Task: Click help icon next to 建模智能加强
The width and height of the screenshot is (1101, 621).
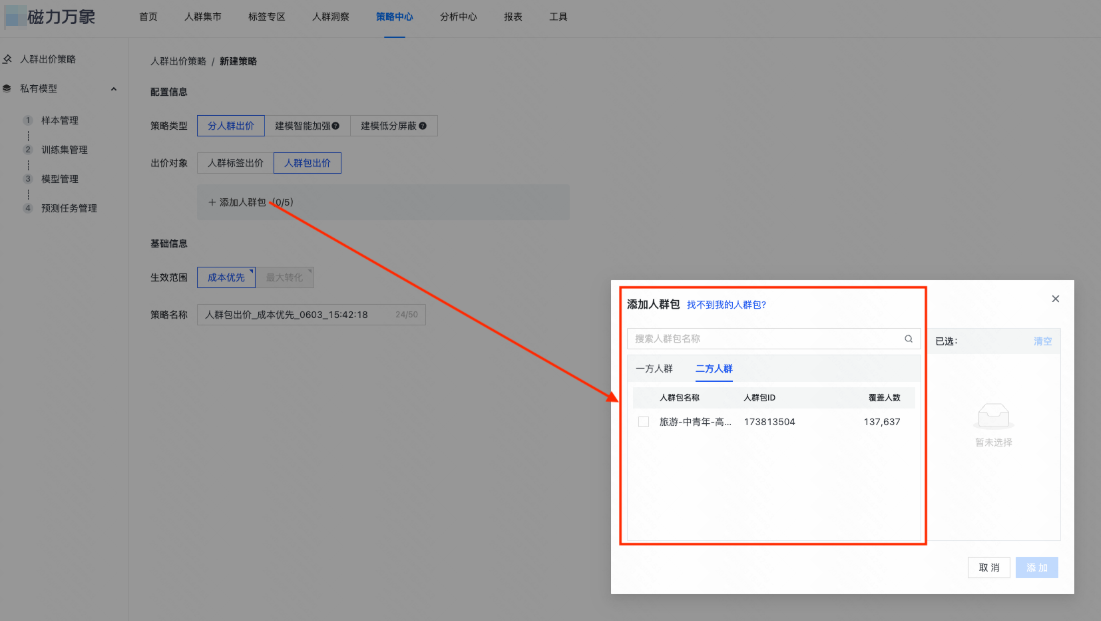Action: tap(336, 126)
